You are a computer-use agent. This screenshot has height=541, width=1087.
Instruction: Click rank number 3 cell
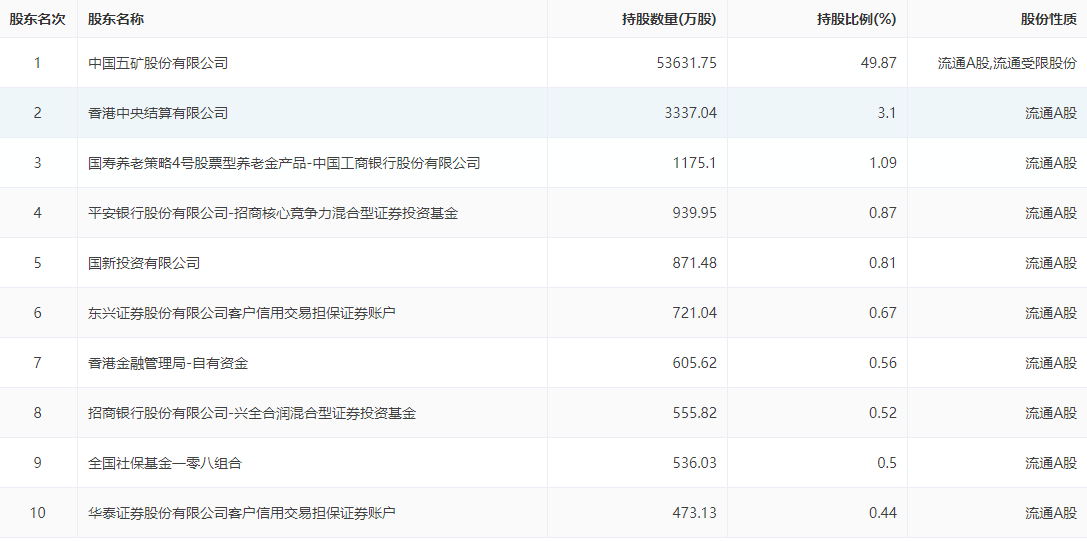pos(37,163)
